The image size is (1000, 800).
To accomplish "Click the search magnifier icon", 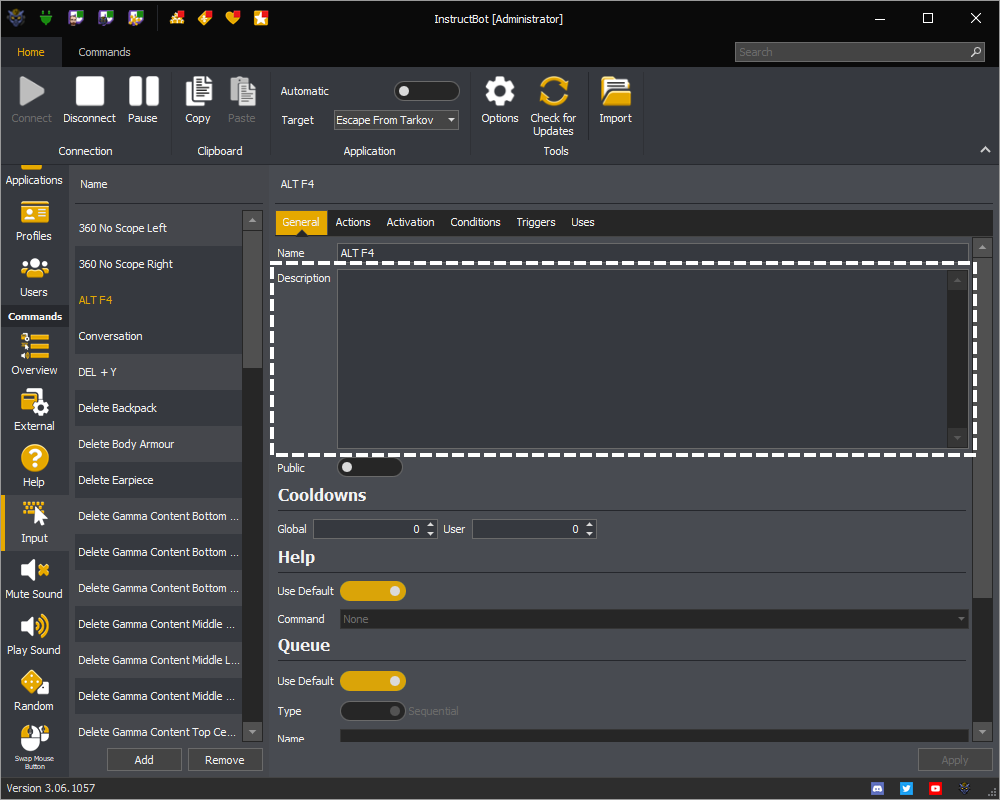I will (976, 52).
